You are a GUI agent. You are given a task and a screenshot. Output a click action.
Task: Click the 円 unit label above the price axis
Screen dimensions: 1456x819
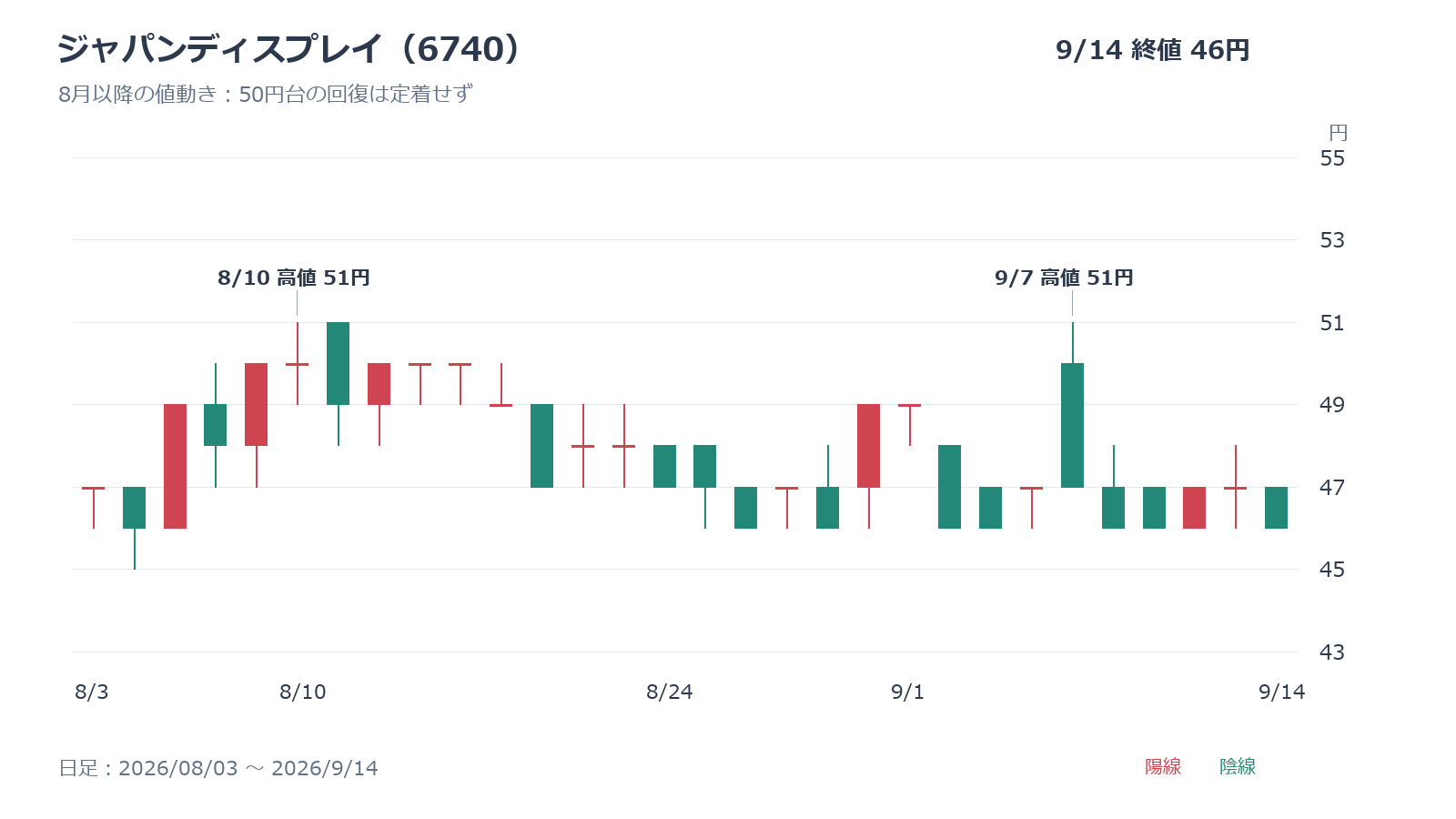click(1338, 133)
